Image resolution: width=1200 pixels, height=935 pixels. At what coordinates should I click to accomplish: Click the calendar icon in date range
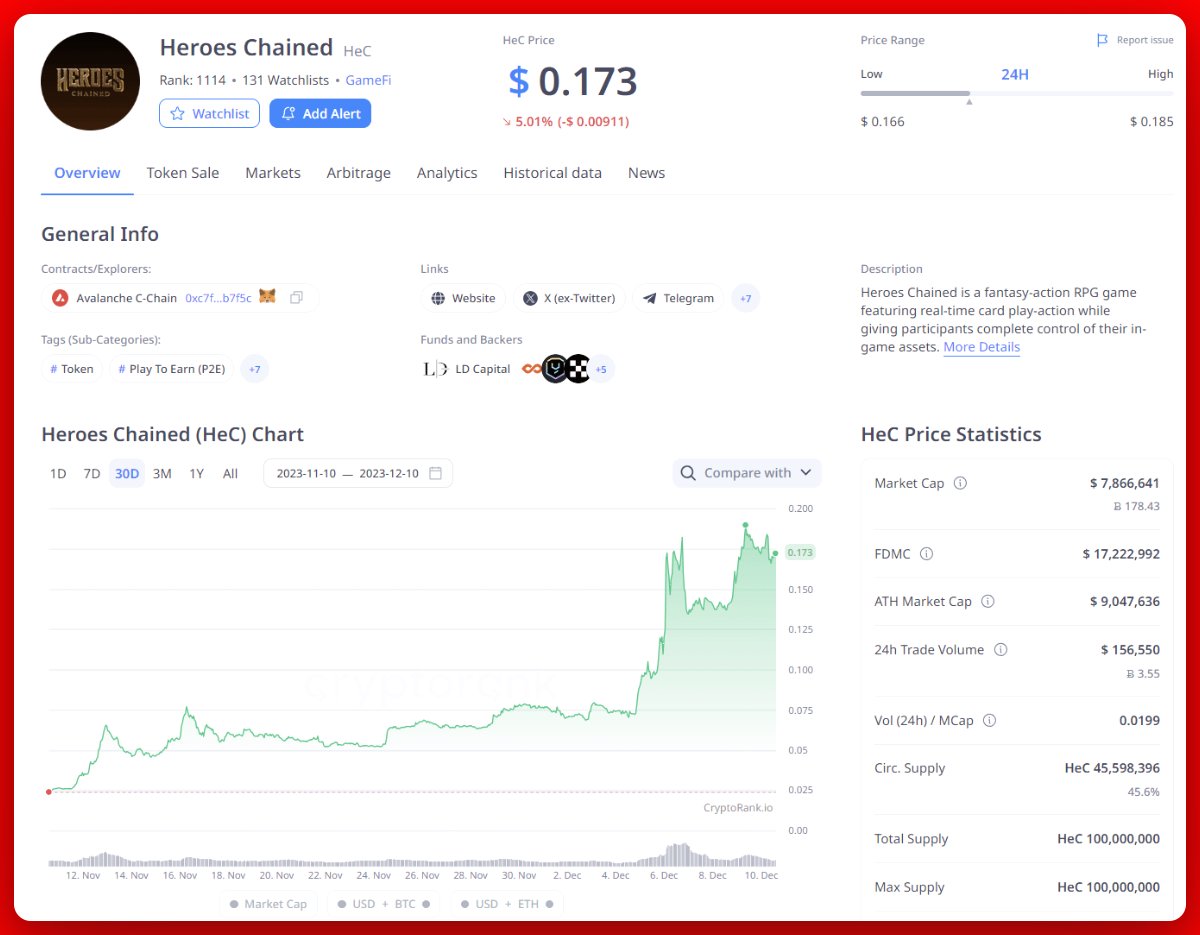[435, 473]
